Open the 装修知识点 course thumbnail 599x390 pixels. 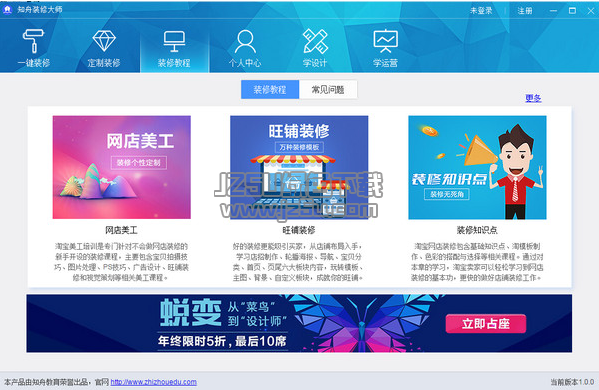pyautogui.click(x=477, y=167)
